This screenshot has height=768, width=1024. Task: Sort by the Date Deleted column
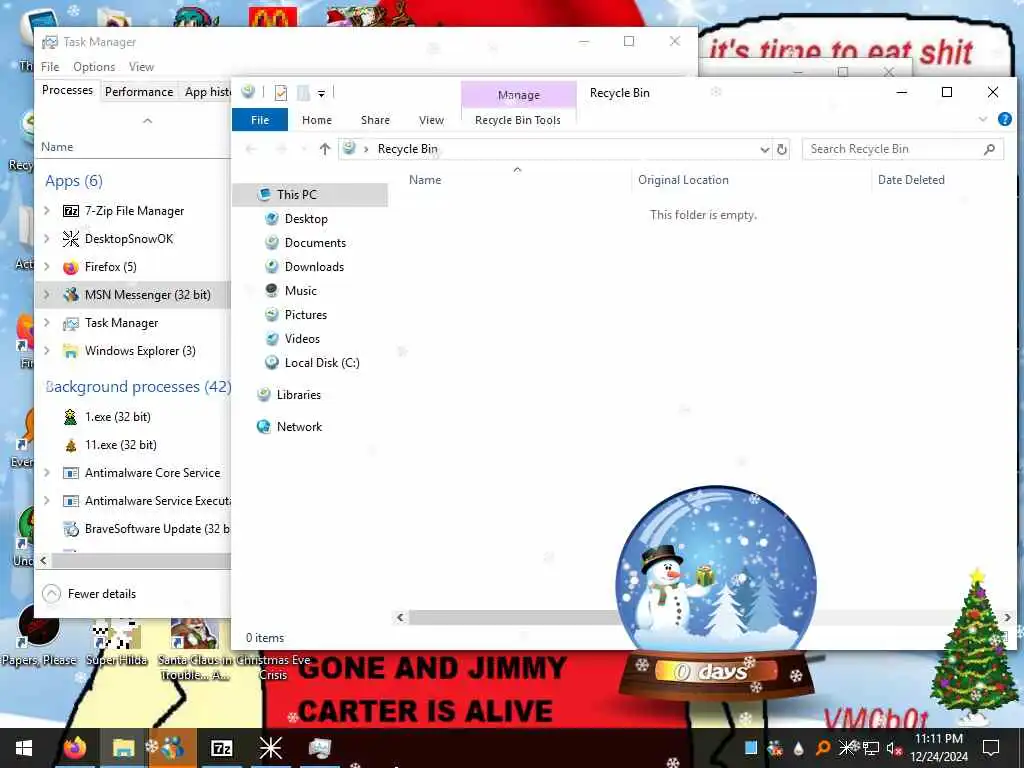(x=911, y=180)
